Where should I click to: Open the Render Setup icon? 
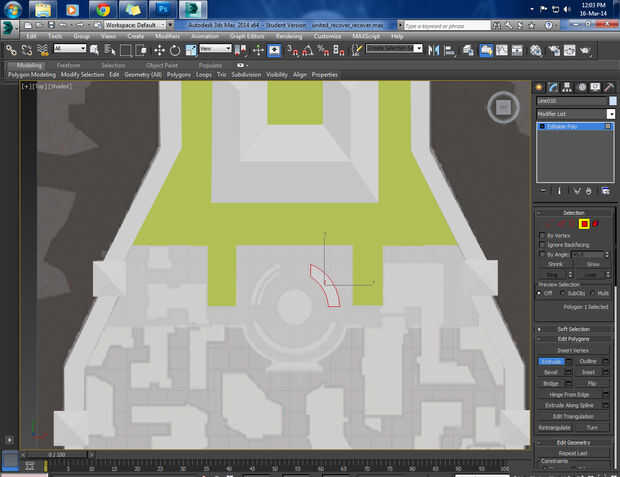tap(554, 50)
